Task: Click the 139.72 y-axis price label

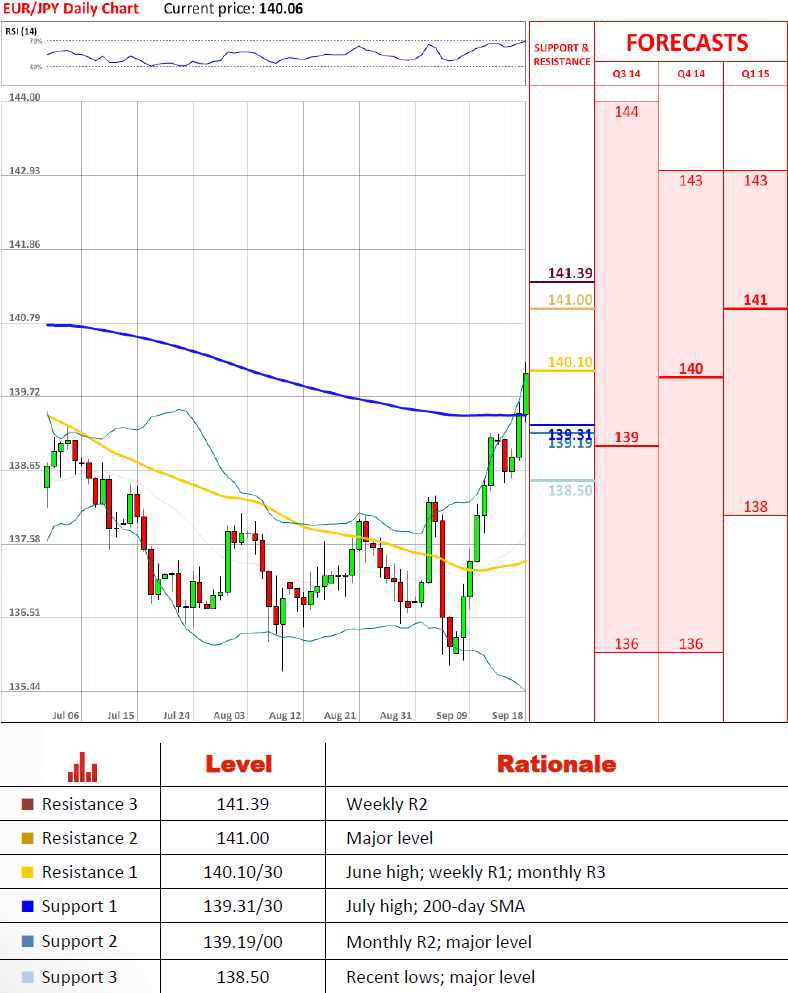Action: (24, 392)
